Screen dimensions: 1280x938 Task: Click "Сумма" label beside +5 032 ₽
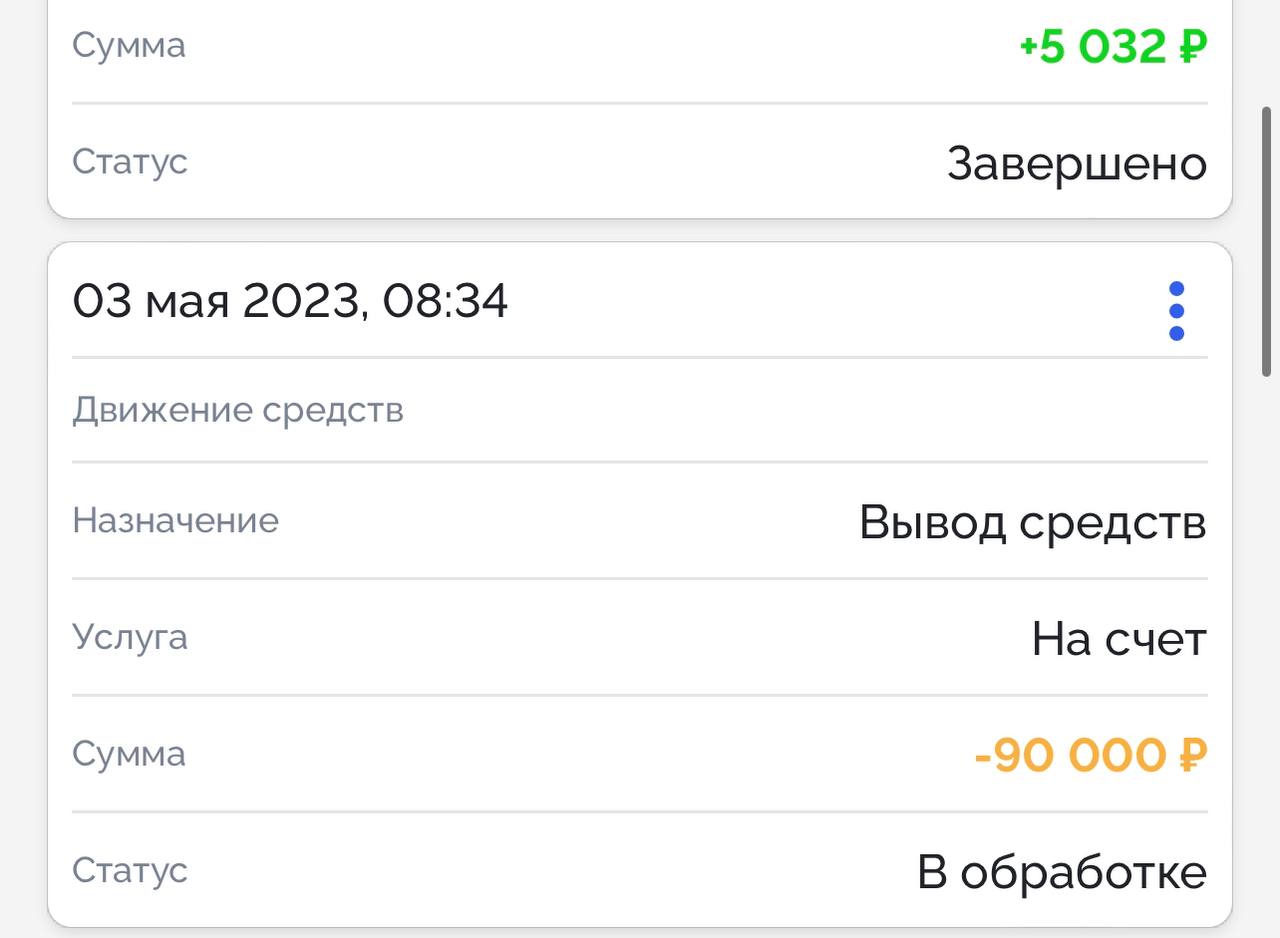(129, 46)
